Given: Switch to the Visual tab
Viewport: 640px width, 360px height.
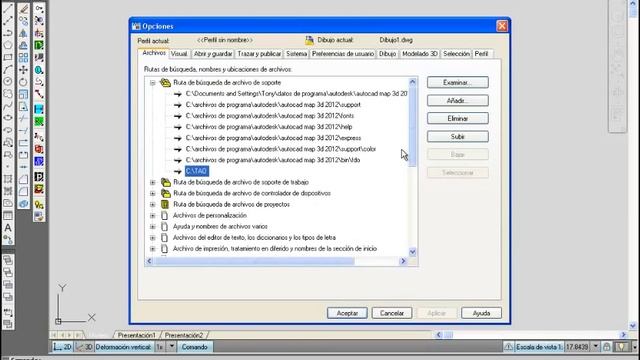Looking at the screenshot, I should (x=179, y=54).
